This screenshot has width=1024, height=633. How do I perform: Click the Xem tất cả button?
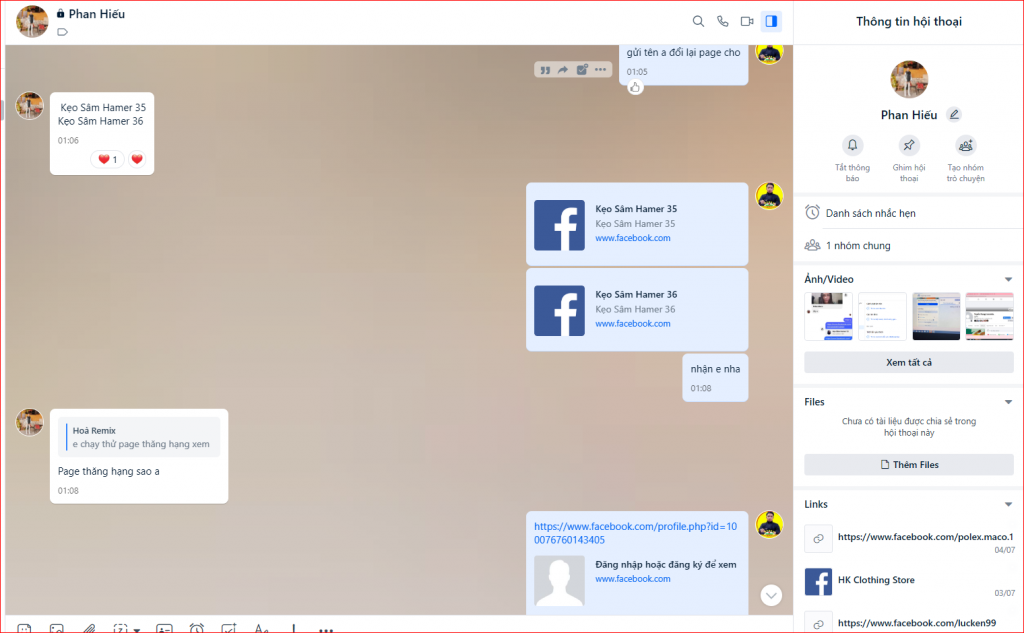pyautogui.click(x=908, y=362)
